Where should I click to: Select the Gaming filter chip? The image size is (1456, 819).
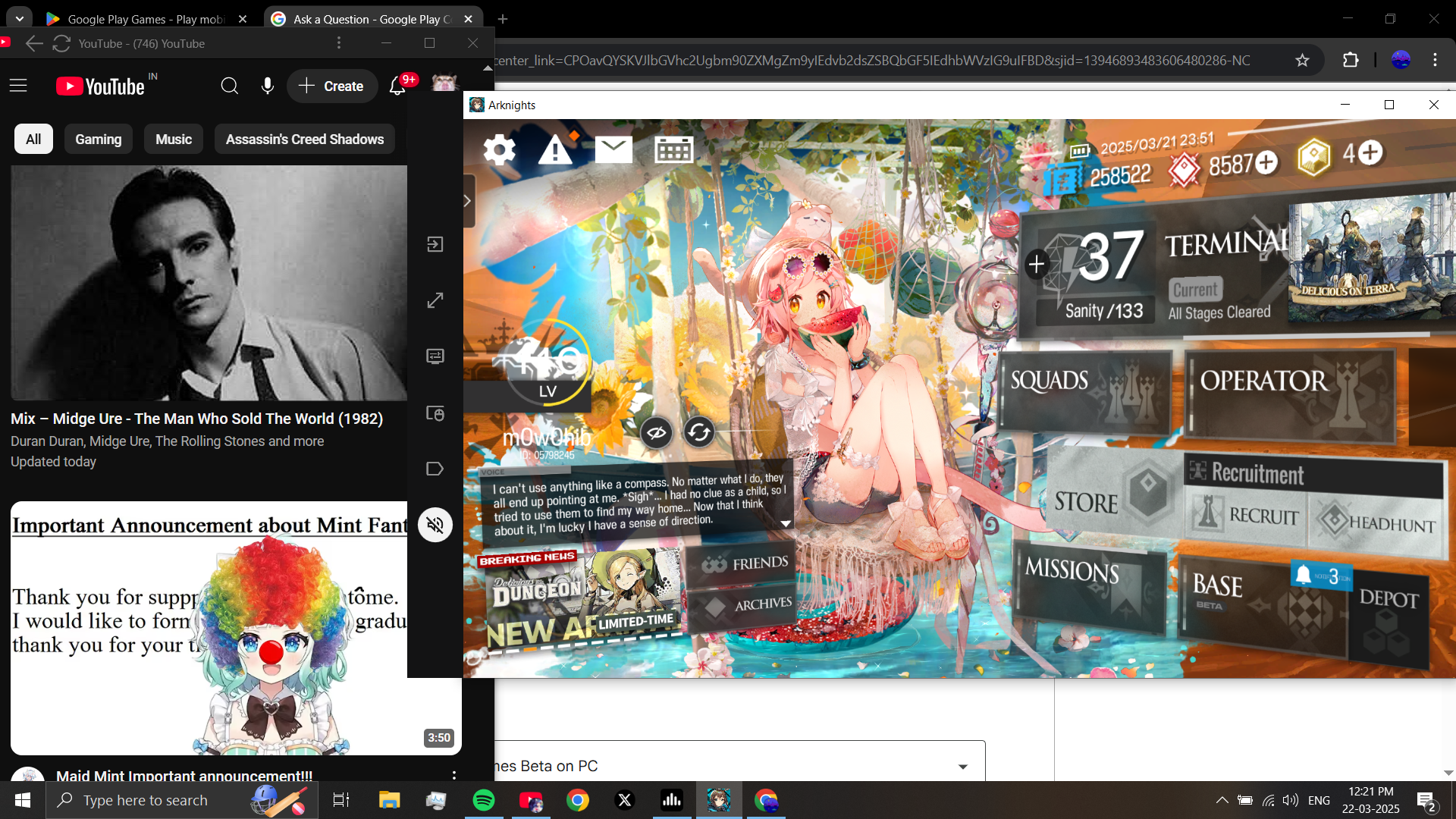click(98, 140)
